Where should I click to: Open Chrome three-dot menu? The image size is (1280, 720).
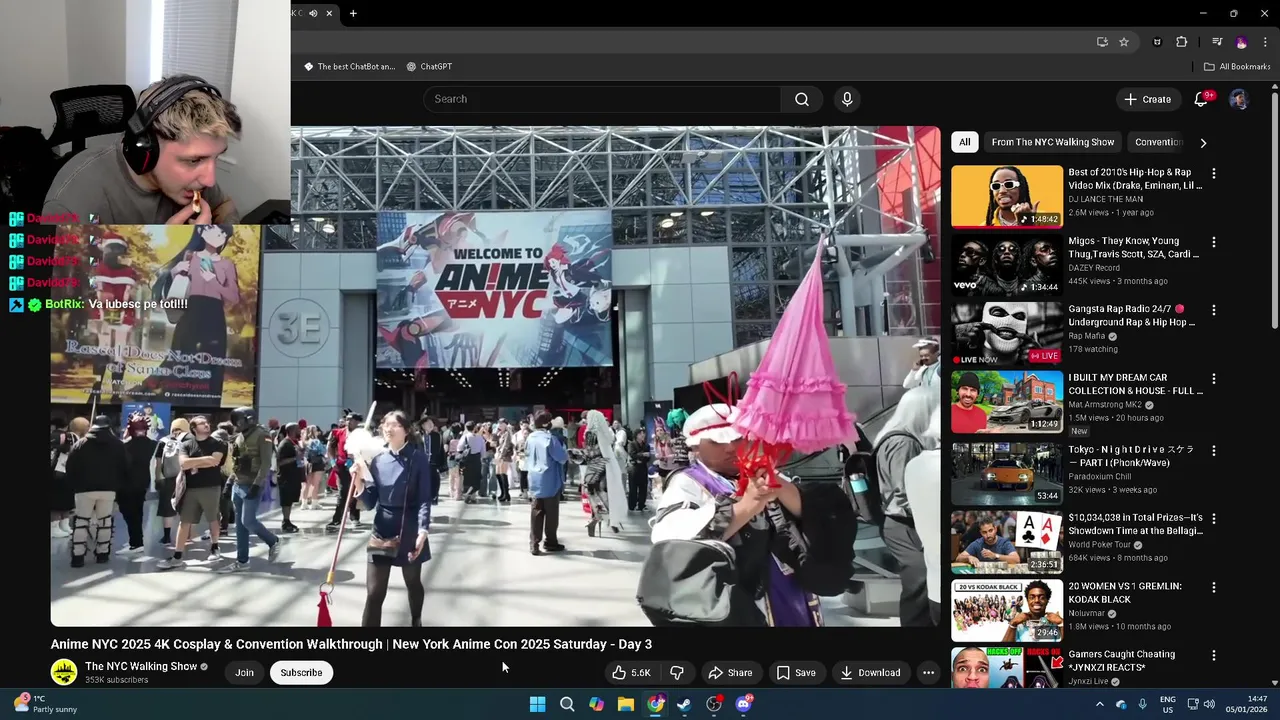pyautogui.click(x=1265, y=42)
